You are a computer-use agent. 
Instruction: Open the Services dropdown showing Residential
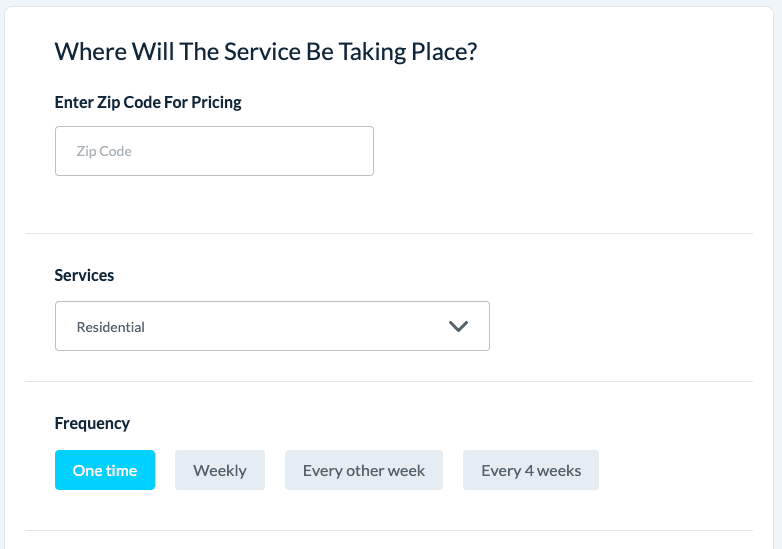272,326
